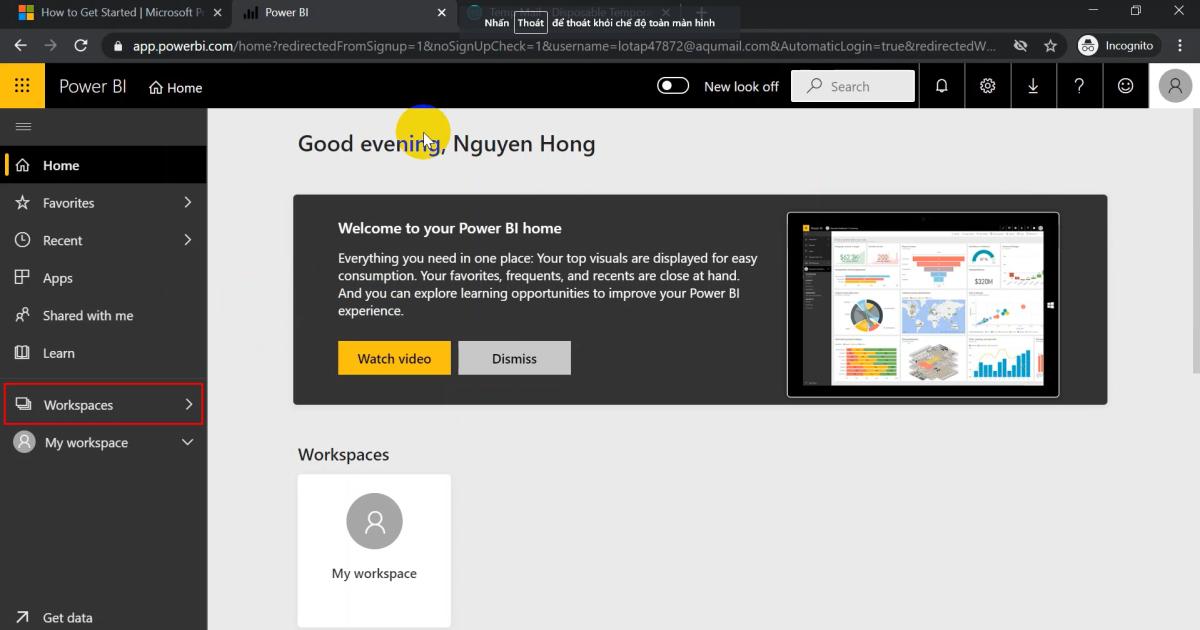Send feedback via the smiley icon
Viewport: 1200px width, 630px height.
pos(1125,86)
